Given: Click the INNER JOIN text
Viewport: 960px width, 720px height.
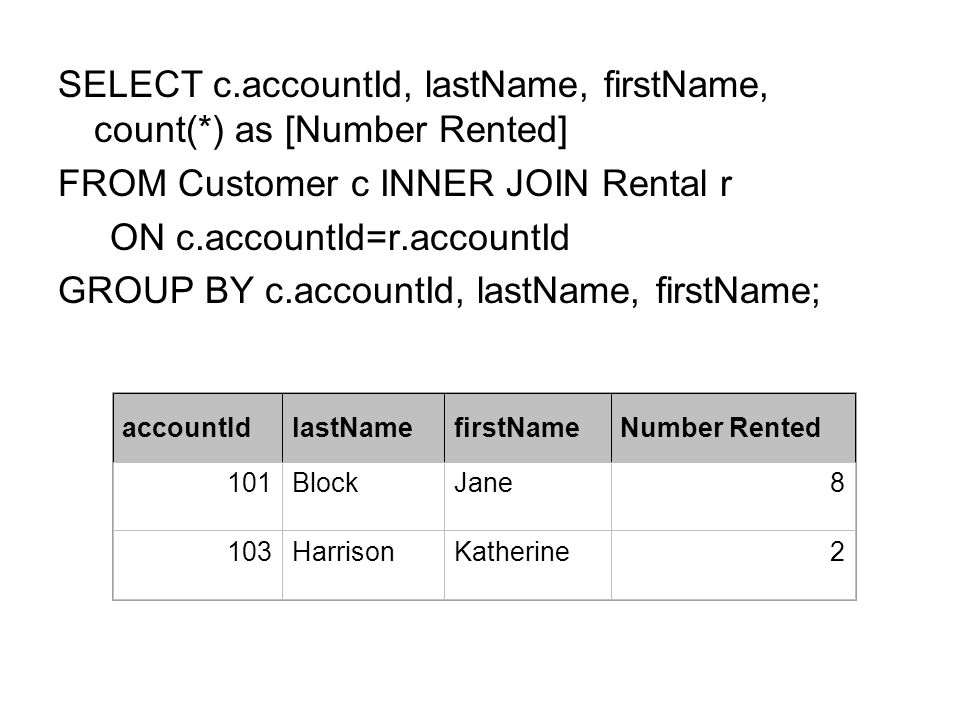Looking at the screenshot, I should (x=484, y=184).
